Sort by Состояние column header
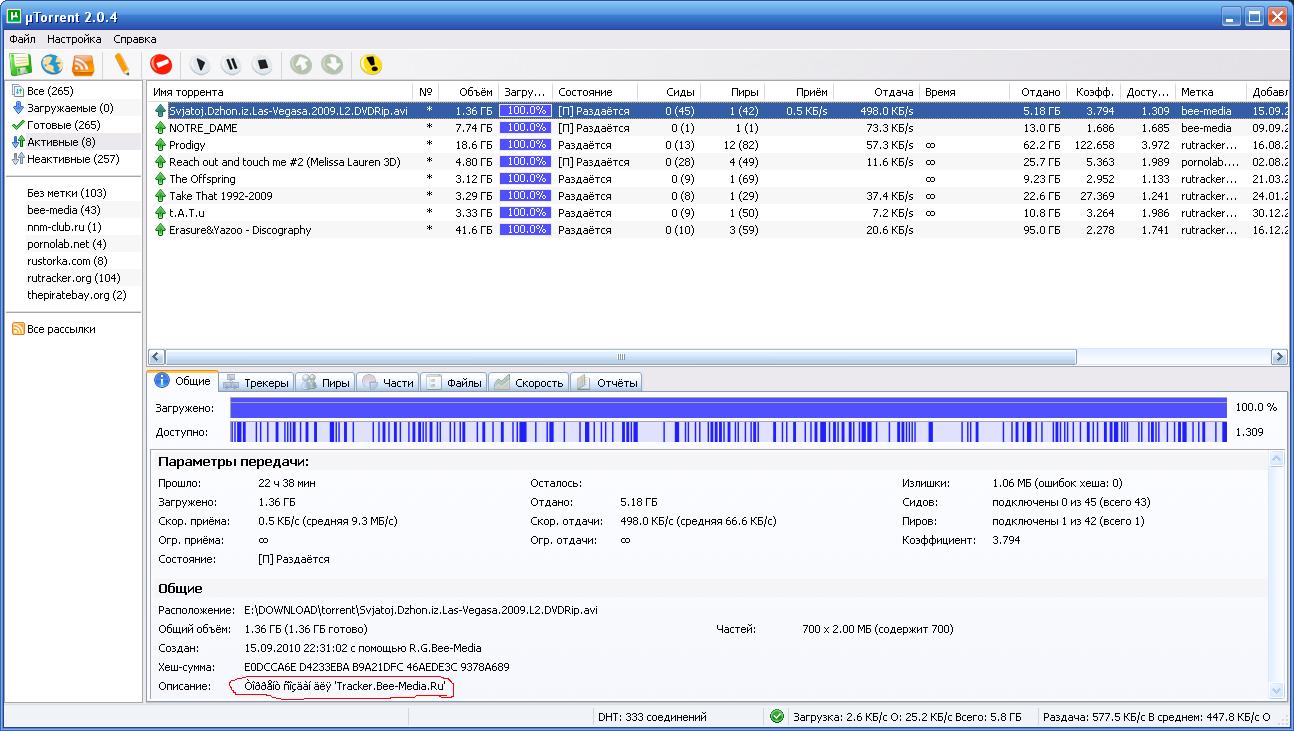 [595, 92]
